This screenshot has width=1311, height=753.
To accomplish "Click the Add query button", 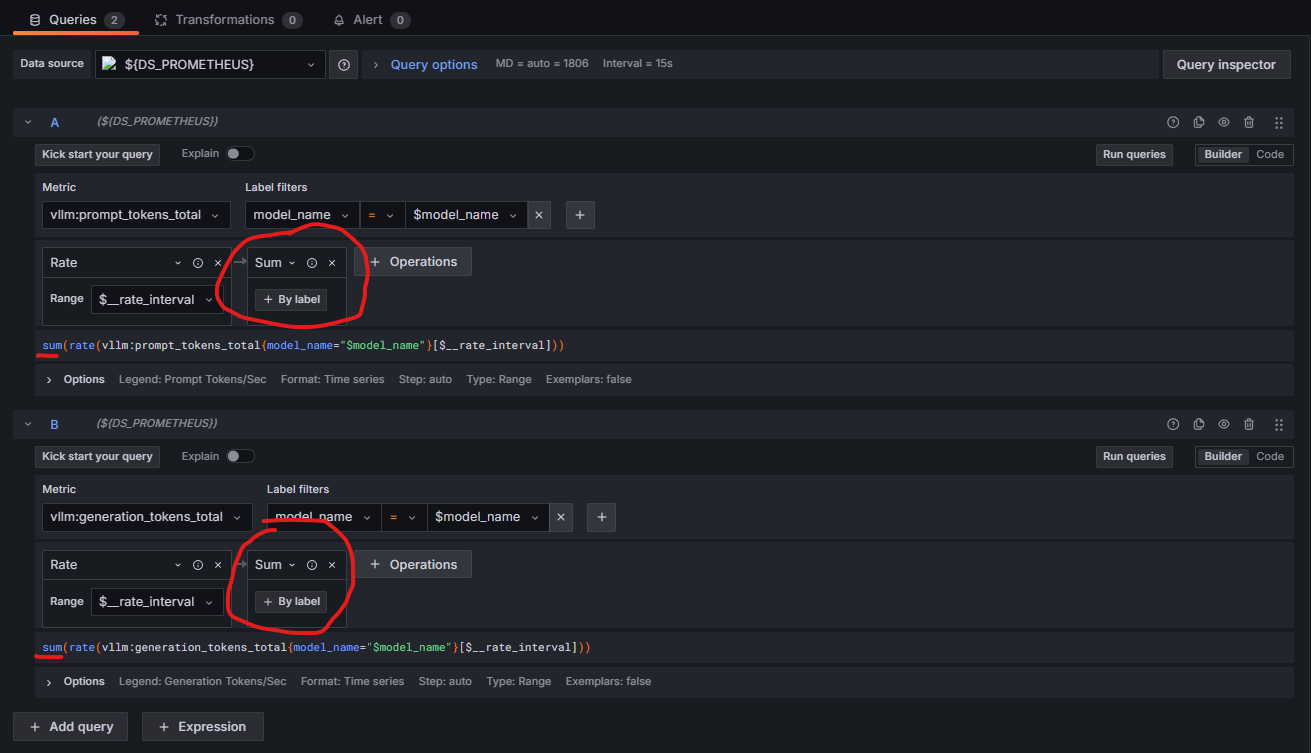I will (x=72, y=727).
